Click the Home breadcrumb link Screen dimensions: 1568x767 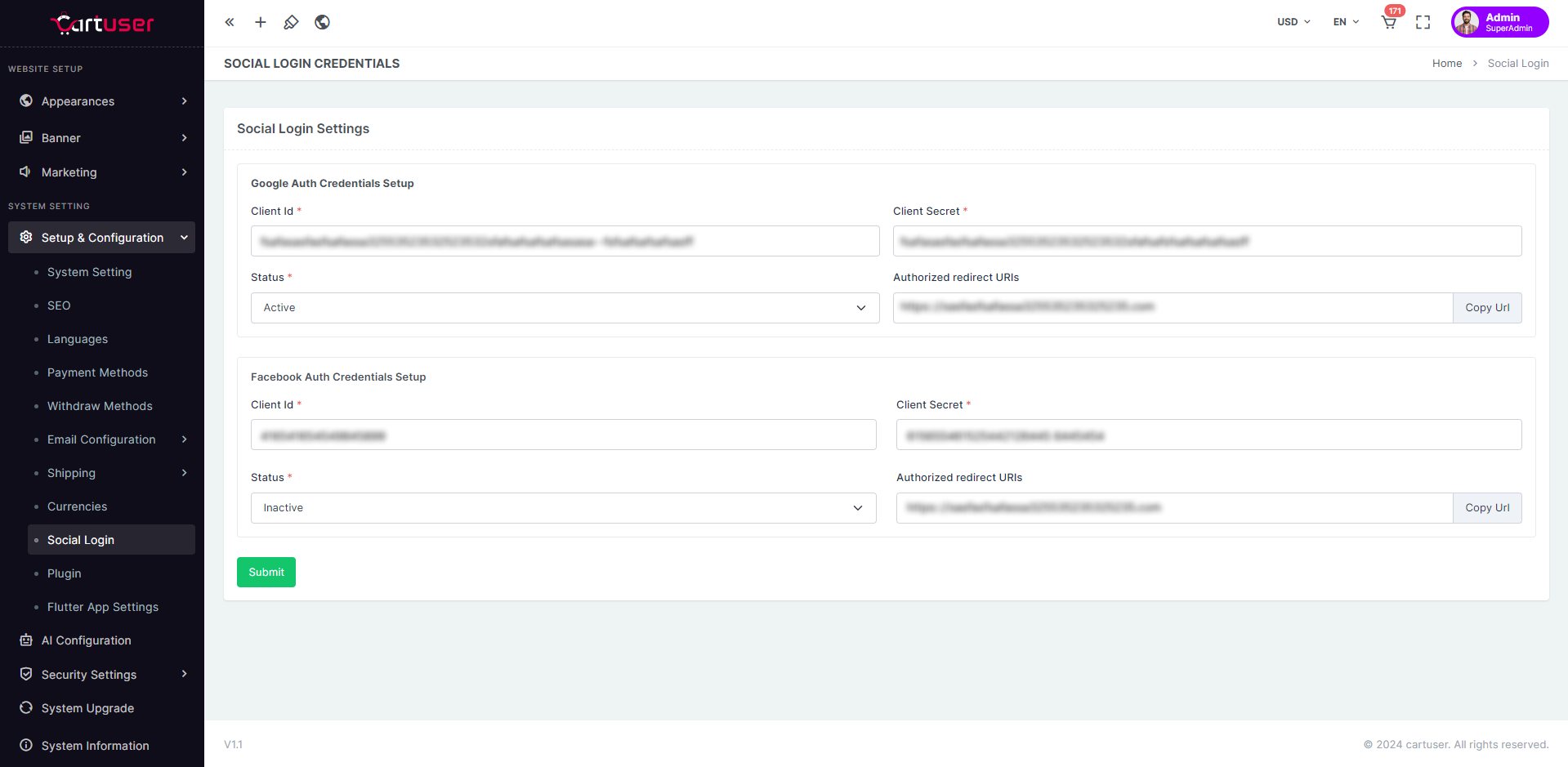click(x=1446, y=64)
